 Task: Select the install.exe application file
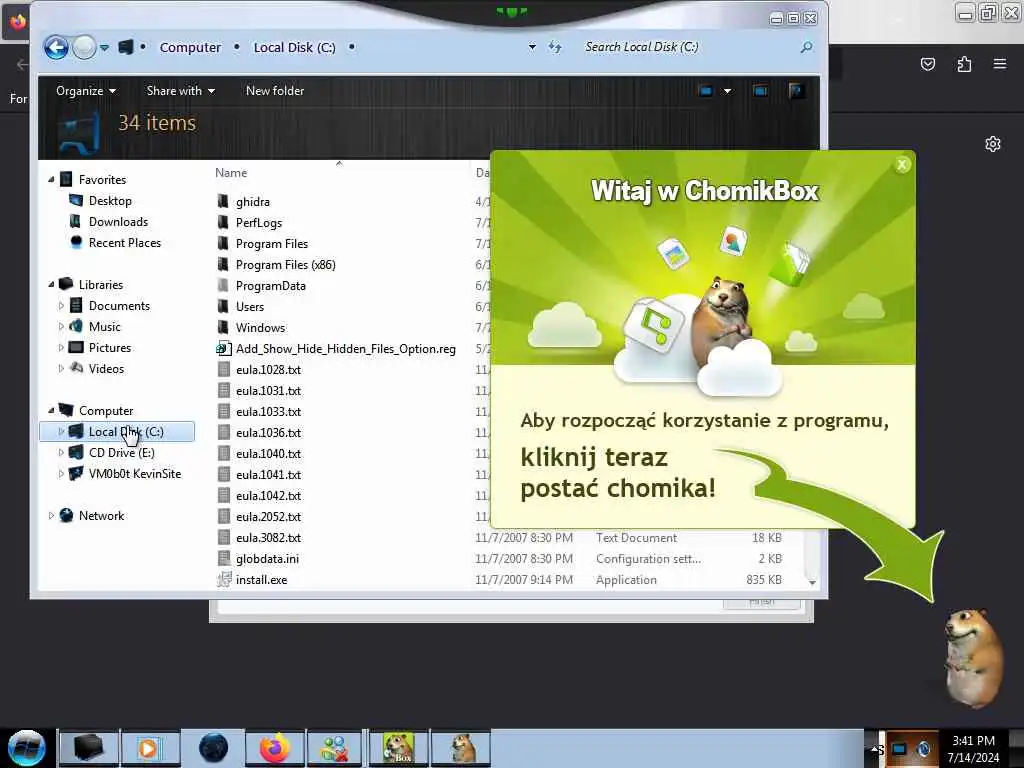coord(261,579)
